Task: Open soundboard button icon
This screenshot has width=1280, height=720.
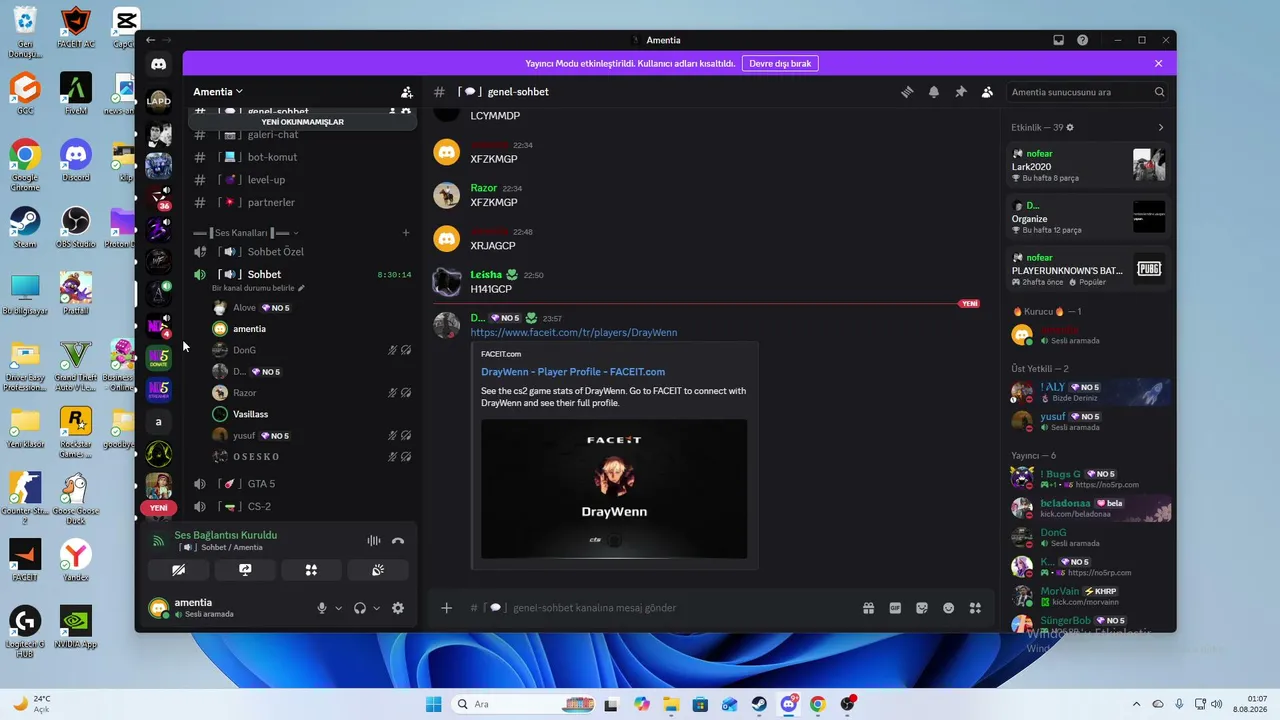Action: (x=378, y=570)
